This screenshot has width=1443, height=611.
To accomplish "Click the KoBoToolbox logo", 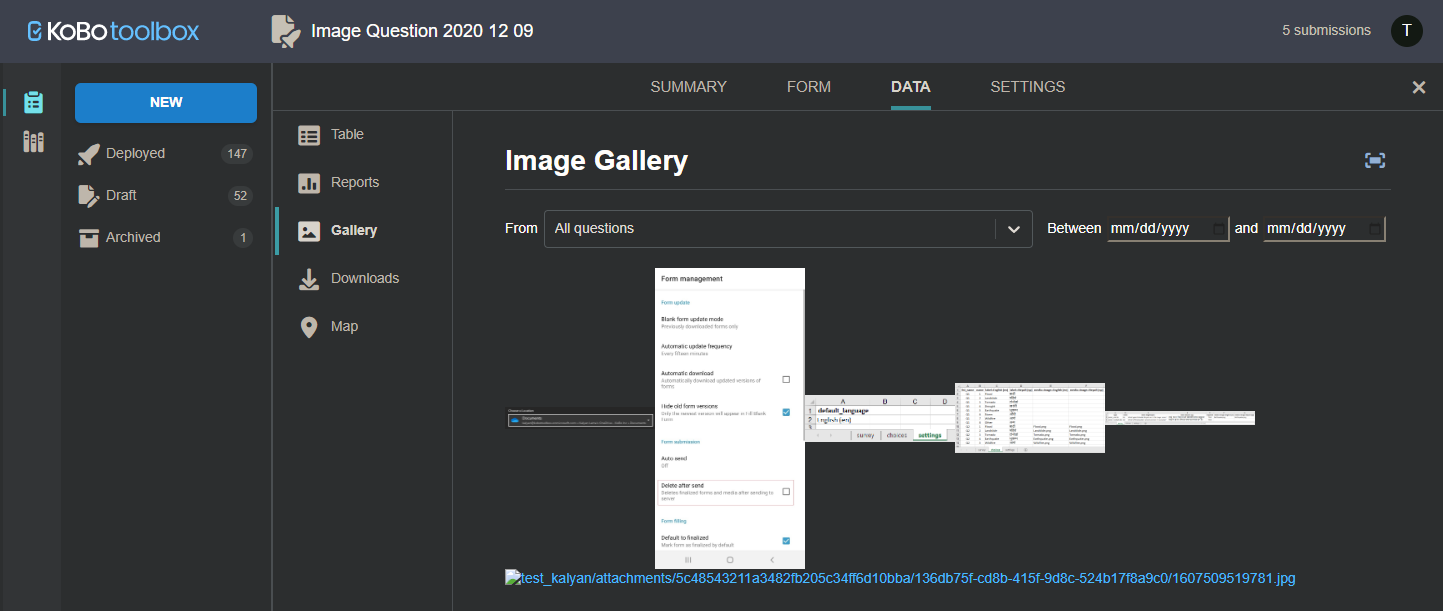I will (x=111, y=31).
